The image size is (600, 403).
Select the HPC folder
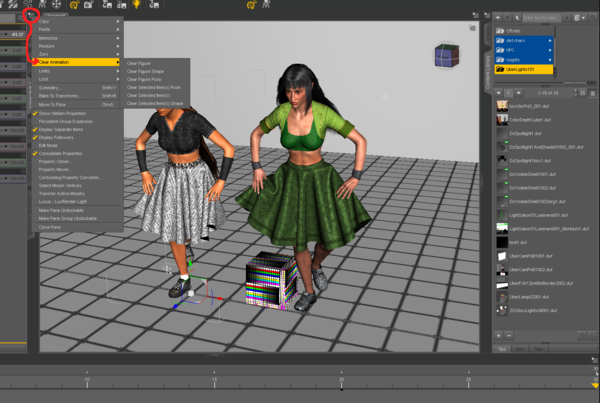pos(523,50)
